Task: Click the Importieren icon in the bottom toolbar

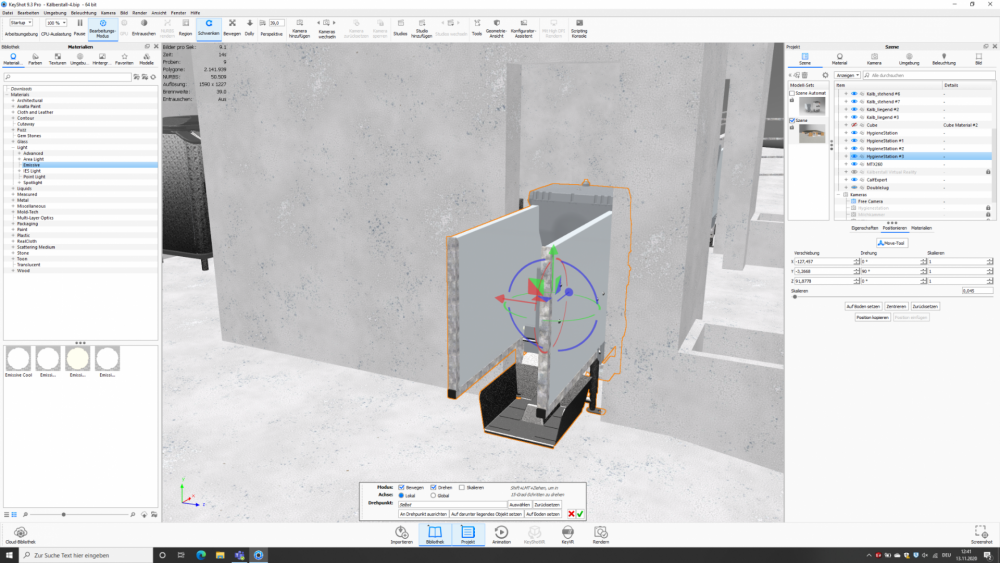Action: [x=401, y=534]
